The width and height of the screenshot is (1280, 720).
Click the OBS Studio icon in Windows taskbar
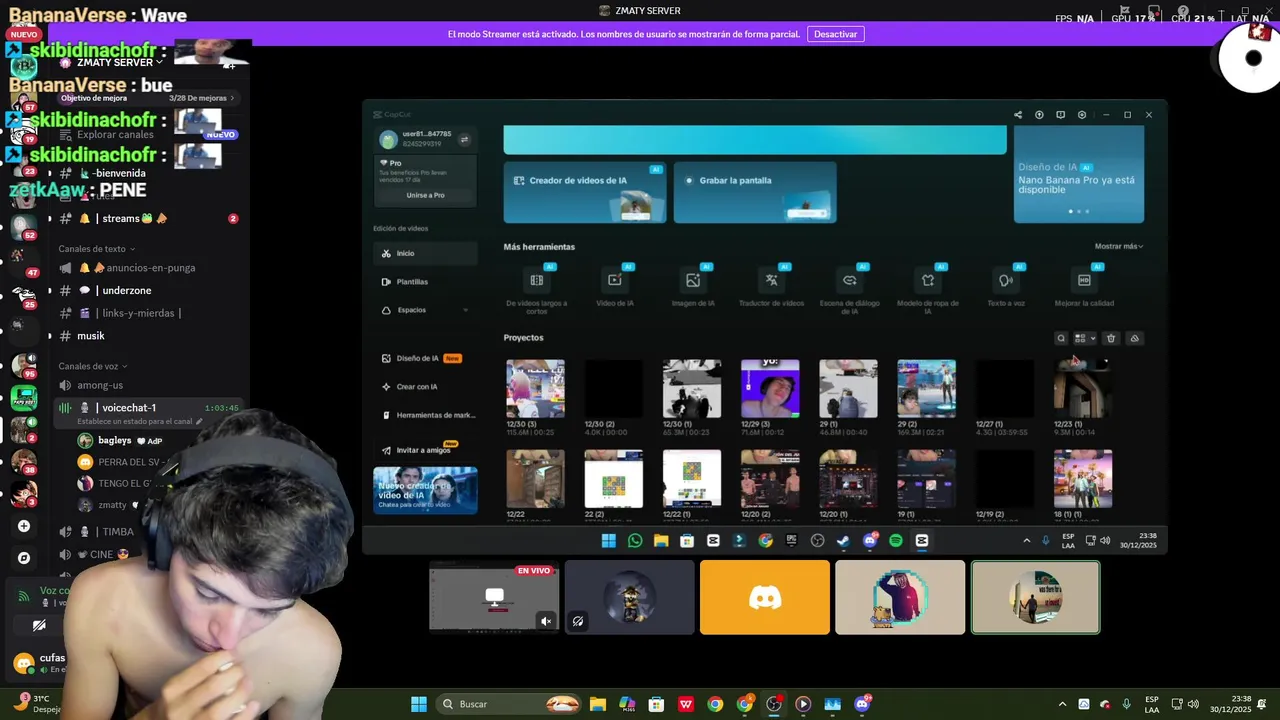[x=774, y=704]
